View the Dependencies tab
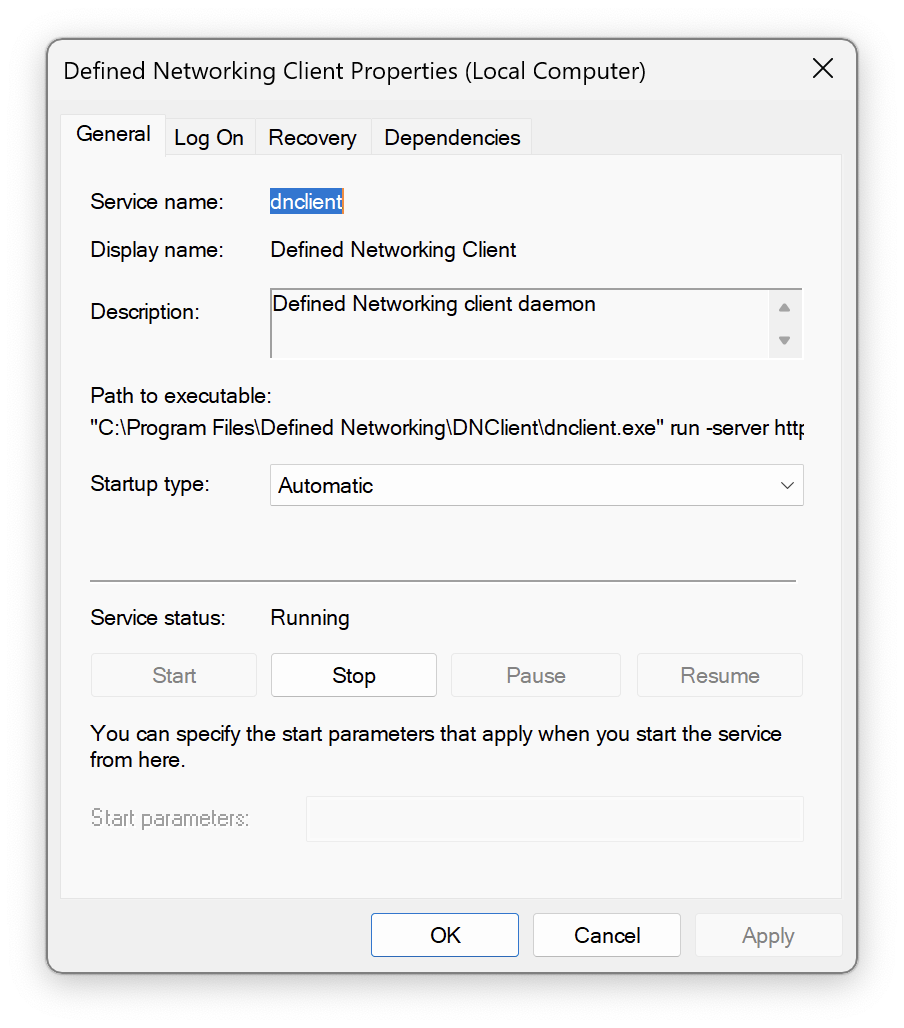The image size is (904, 1028). point(451,137)
